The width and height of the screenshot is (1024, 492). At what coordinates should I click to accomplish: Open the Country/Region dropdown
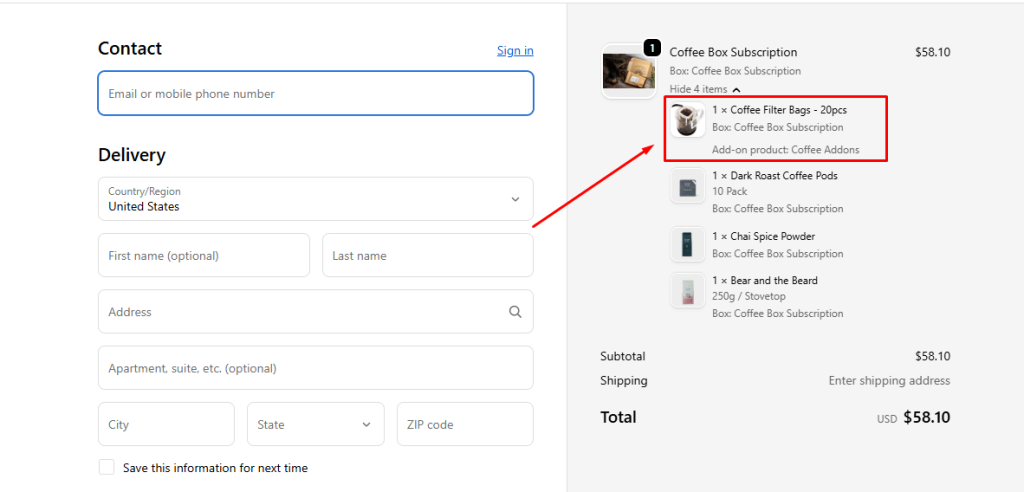(x=315, y=199)
